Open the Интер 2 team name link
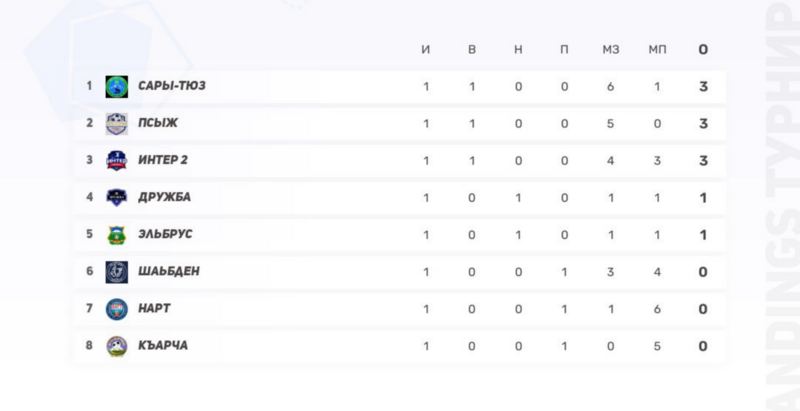The width and height of the screenshot is (800, 411). coord(165,161)
